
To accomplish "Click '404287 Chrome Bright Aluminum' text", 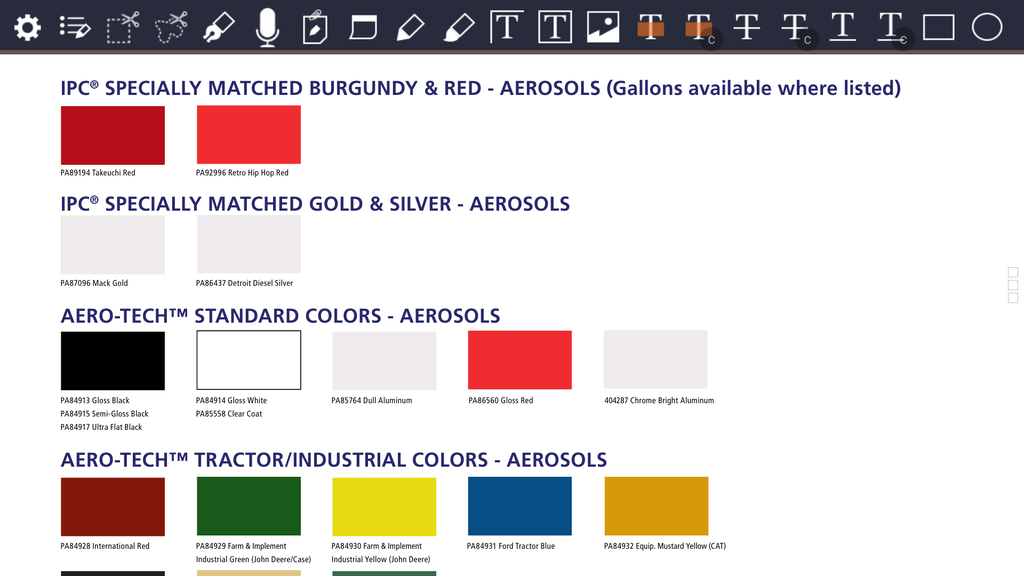I will [659, 400].
